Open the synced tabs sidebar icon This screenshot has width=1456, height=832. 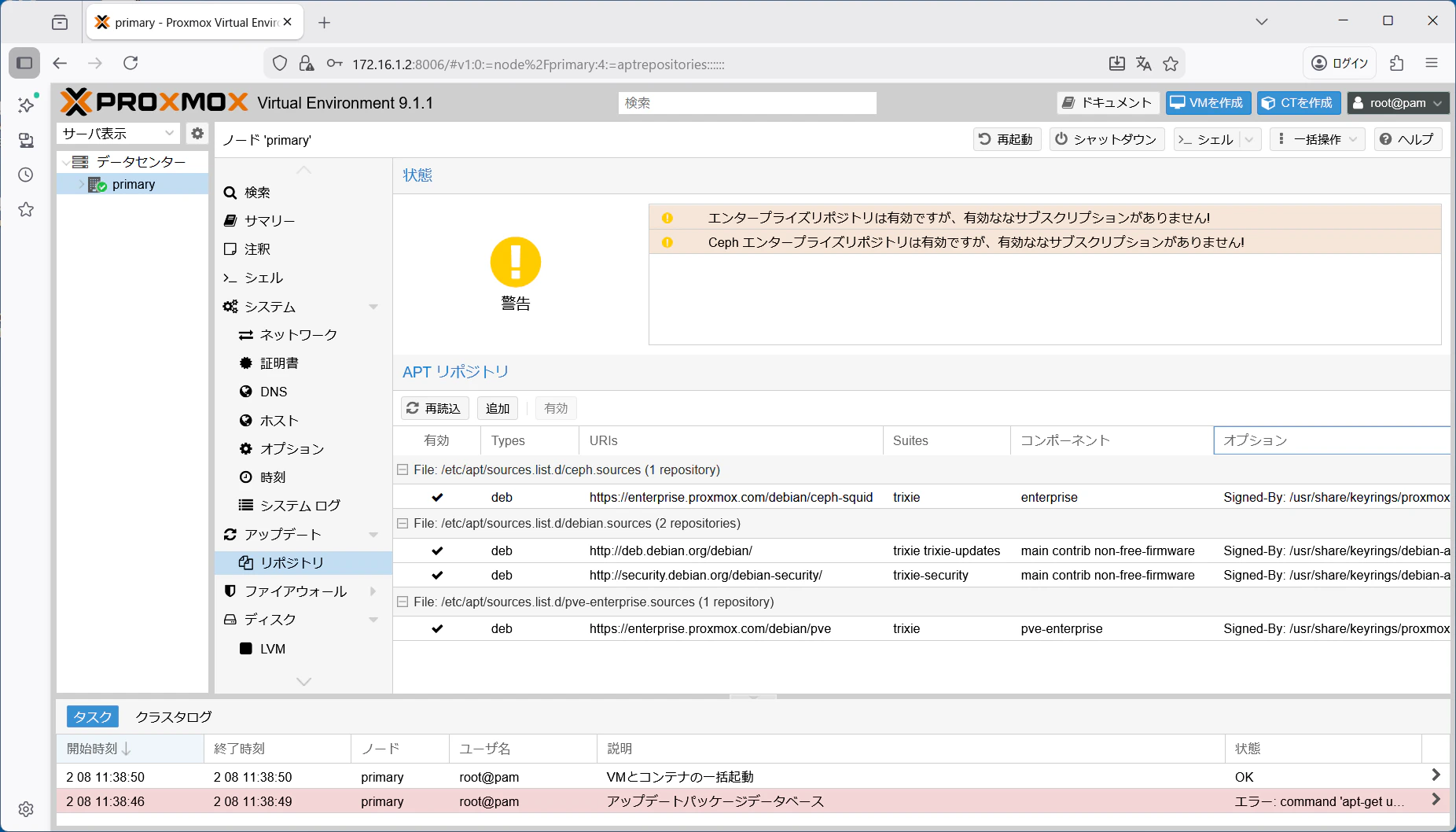coord(26,140)
